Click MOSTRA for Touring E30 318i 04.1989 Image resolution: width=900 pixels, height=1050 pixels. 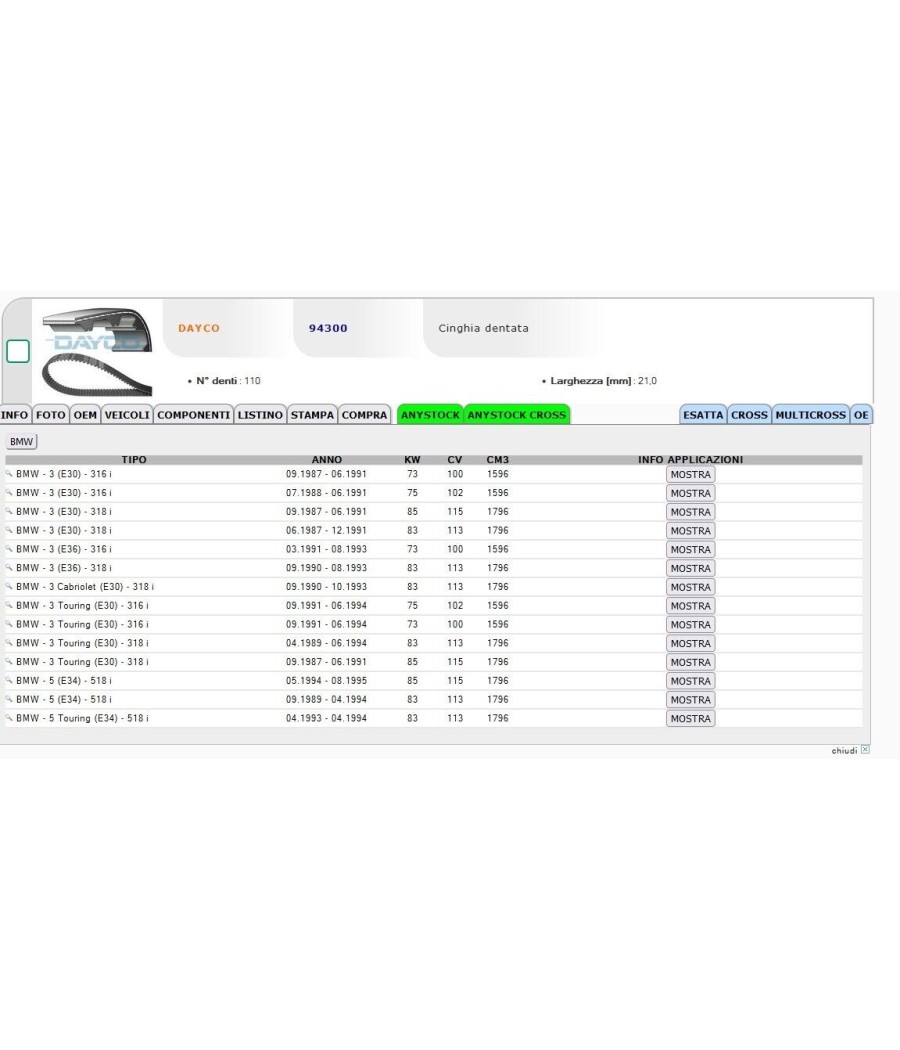(x=690, y=644)
